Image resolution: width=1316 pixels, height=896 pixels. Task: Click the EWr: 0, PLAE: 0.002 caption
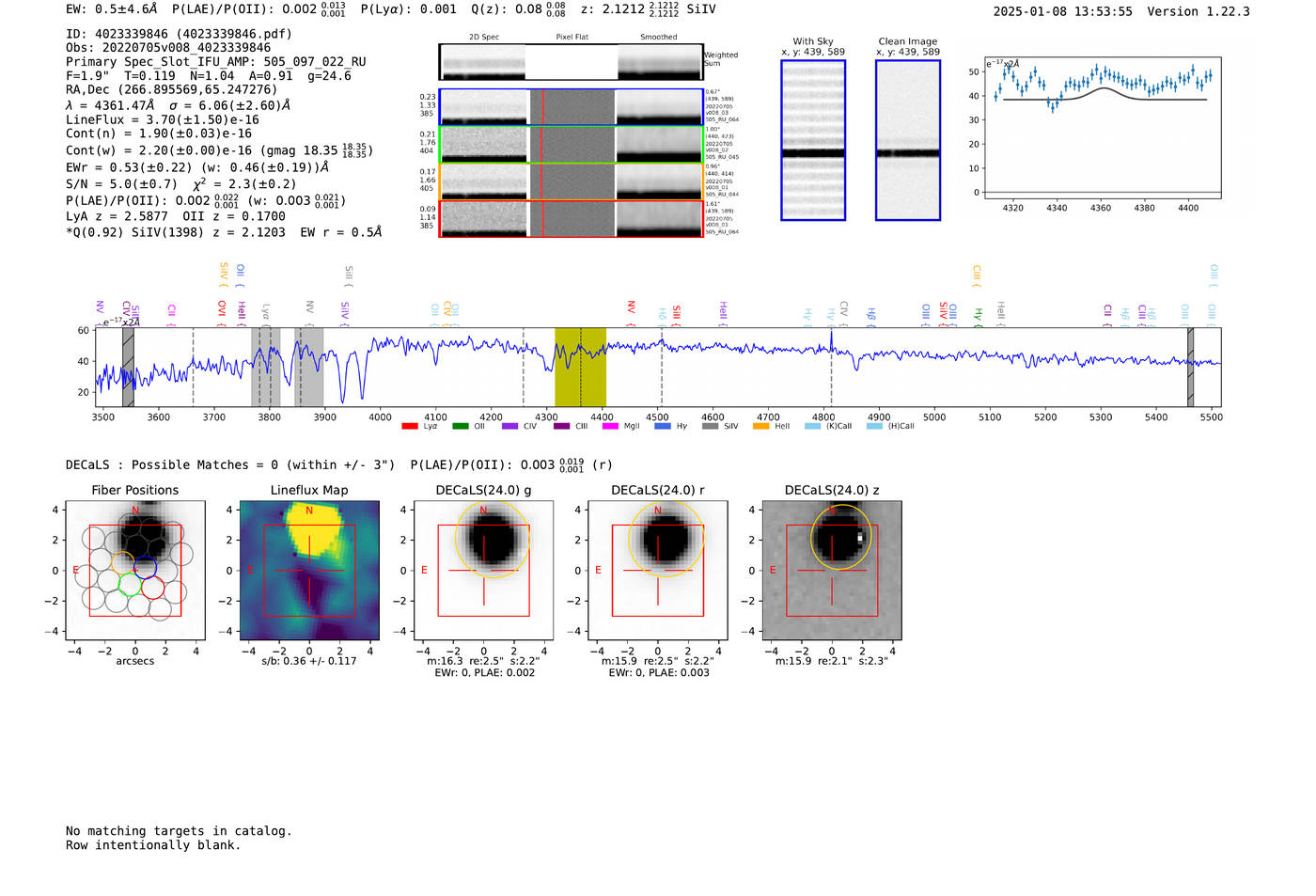[484, 672]
